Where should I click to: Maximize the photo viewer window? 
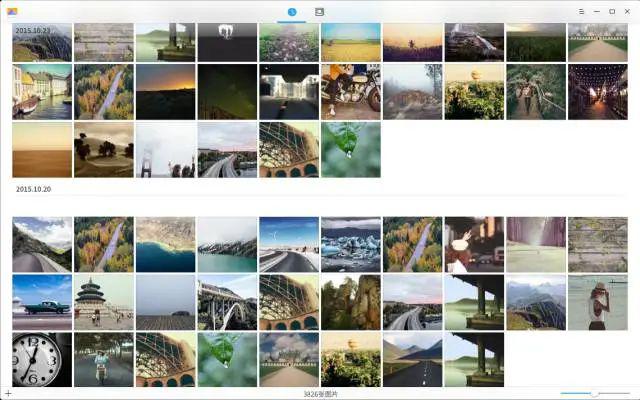pos(612,12)
